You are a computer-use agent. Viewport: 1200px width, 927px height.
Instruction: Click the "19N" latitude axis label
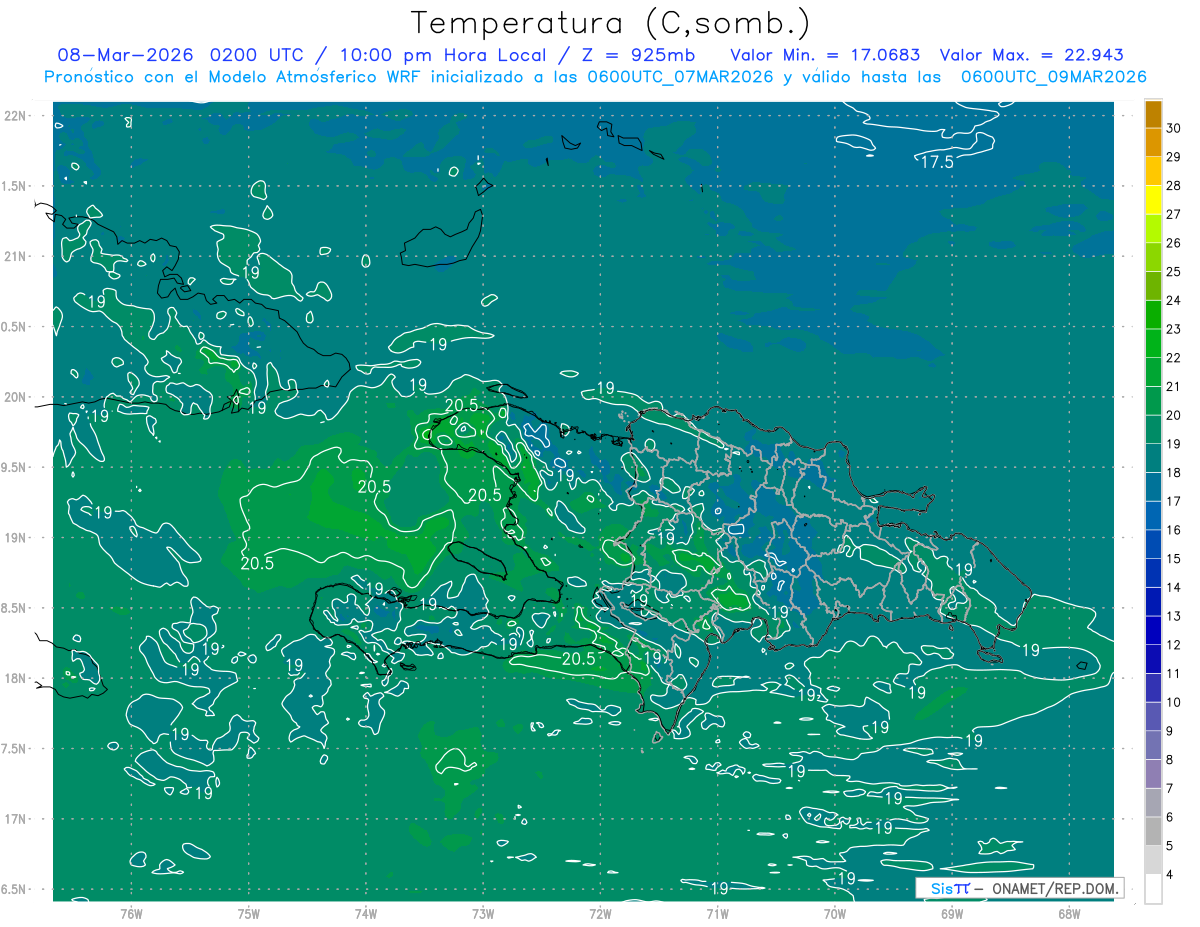point(14,537)
